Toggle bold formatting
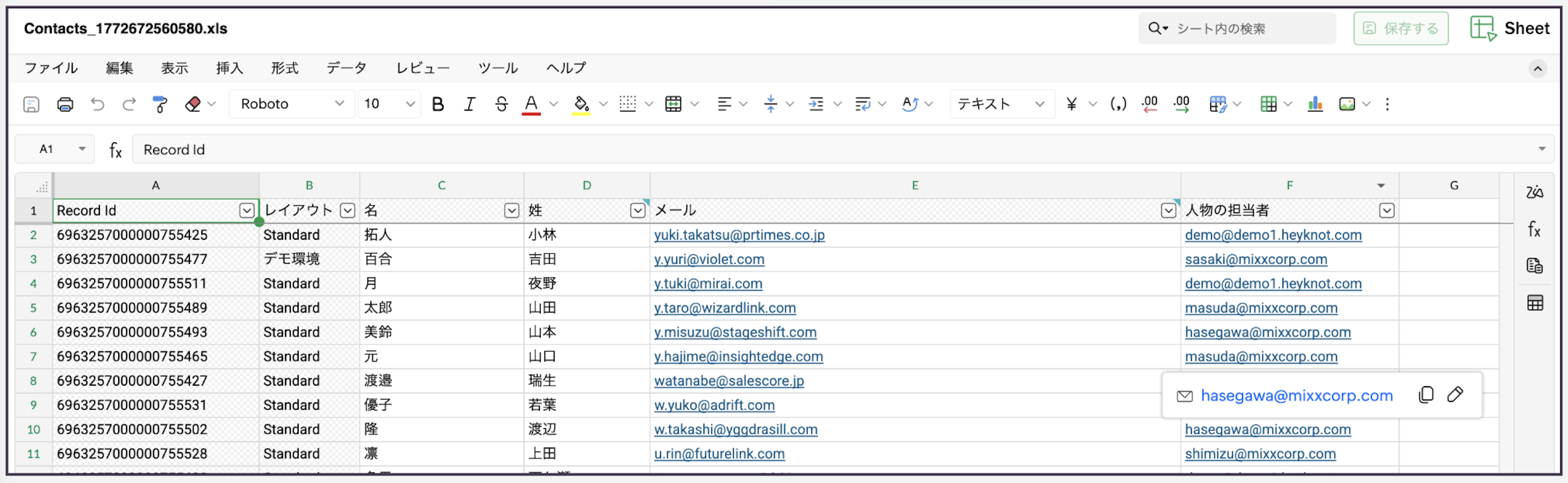1568x483 pixels. 438,104
